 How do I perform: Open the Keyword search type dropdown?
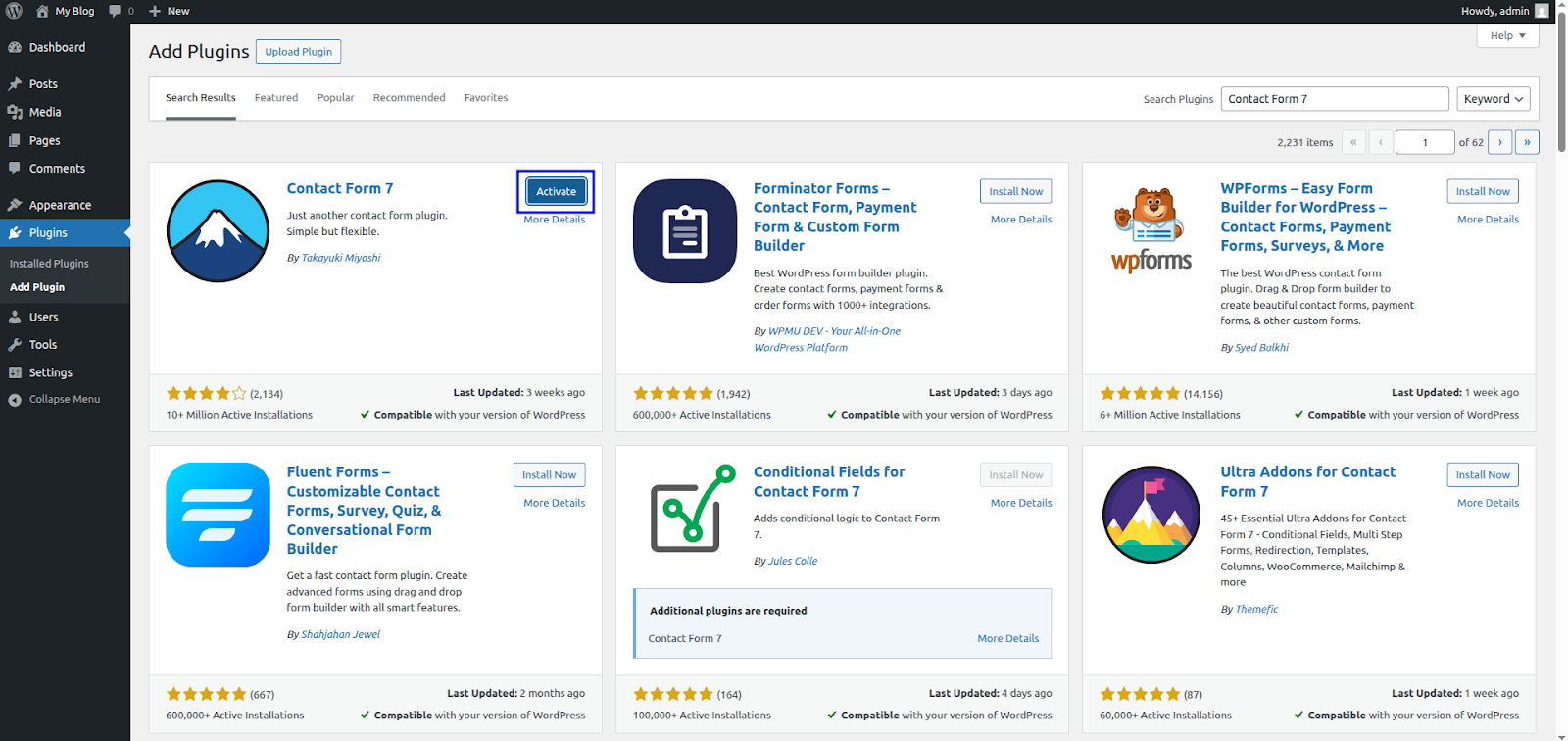(x=1493, y=99)
